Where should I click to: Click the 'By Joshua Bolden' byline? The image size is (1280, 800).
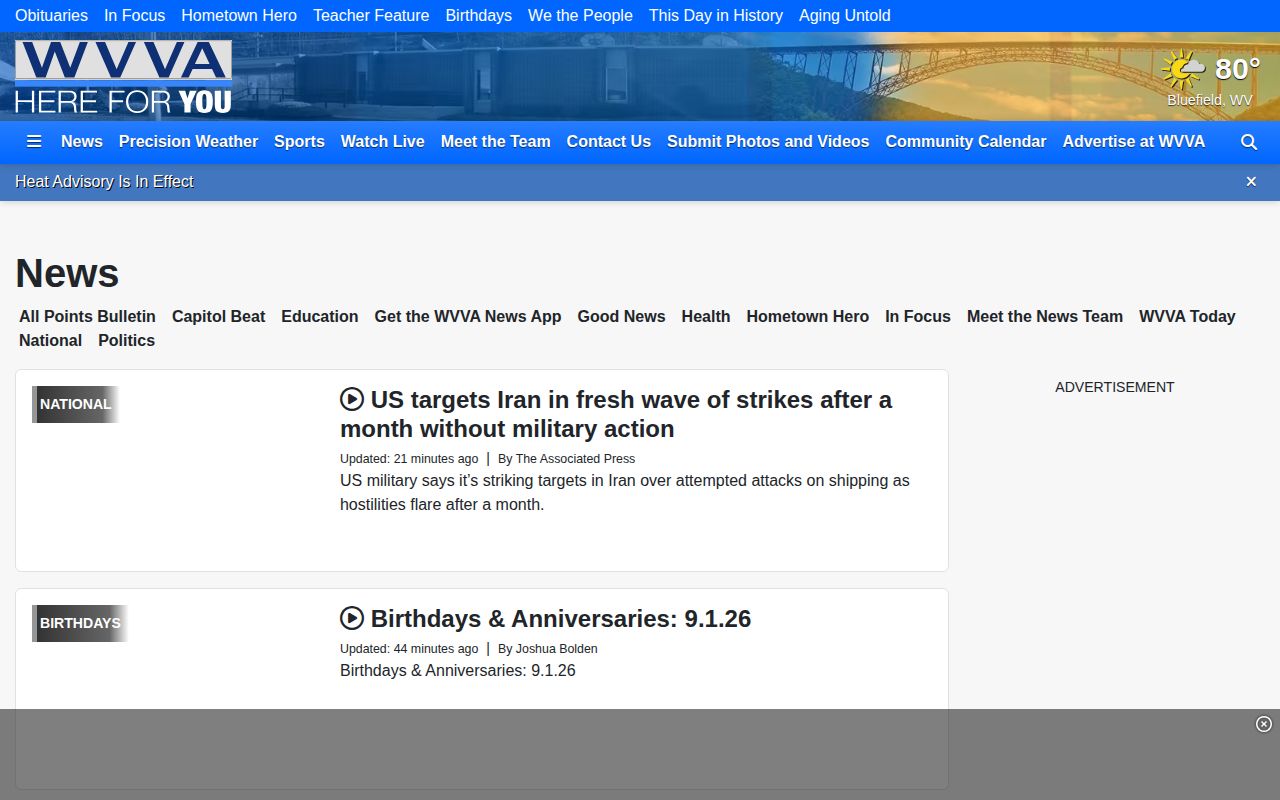point(547,649)
